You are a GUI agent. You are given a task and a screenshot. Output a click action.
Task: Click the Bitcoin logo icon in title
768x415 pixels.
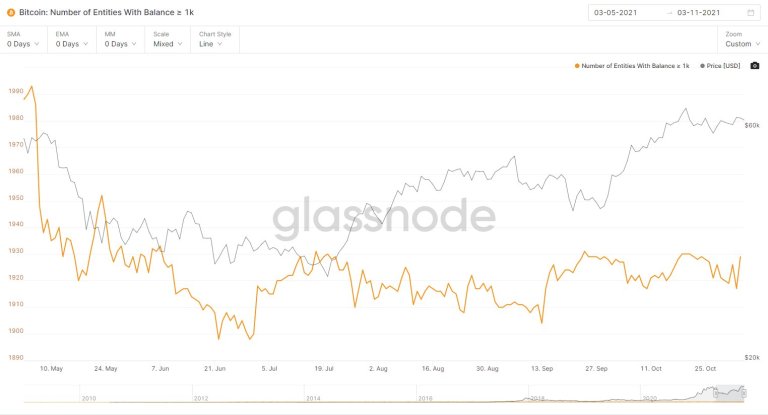(11, 13)
